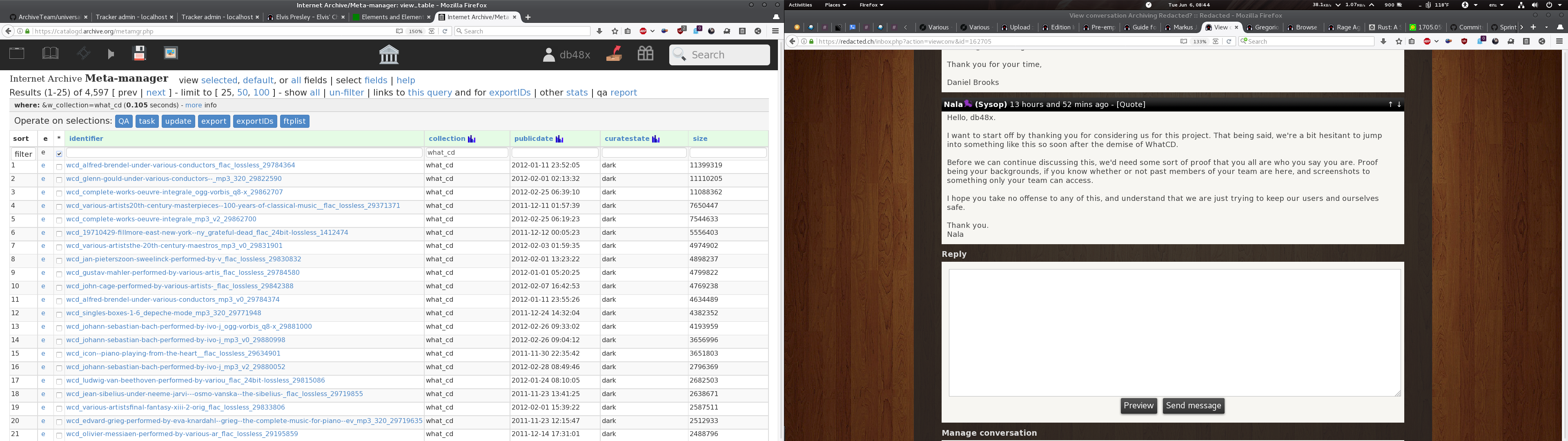The image size is (1568, 441).
Task: Open the Audio speaker icon in Archive header
Action: (x=111, y=54)
